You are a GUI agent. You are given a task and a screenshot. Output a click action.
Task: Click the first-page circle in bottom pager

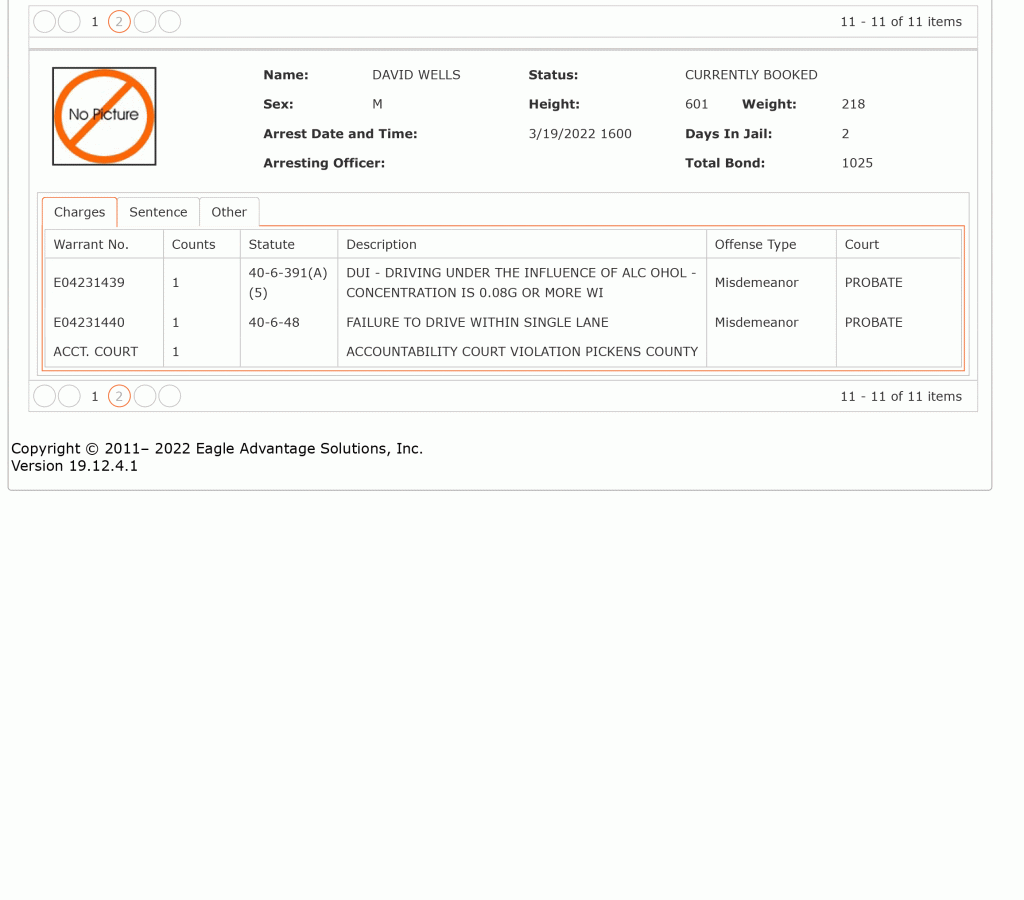click(44, 396)
